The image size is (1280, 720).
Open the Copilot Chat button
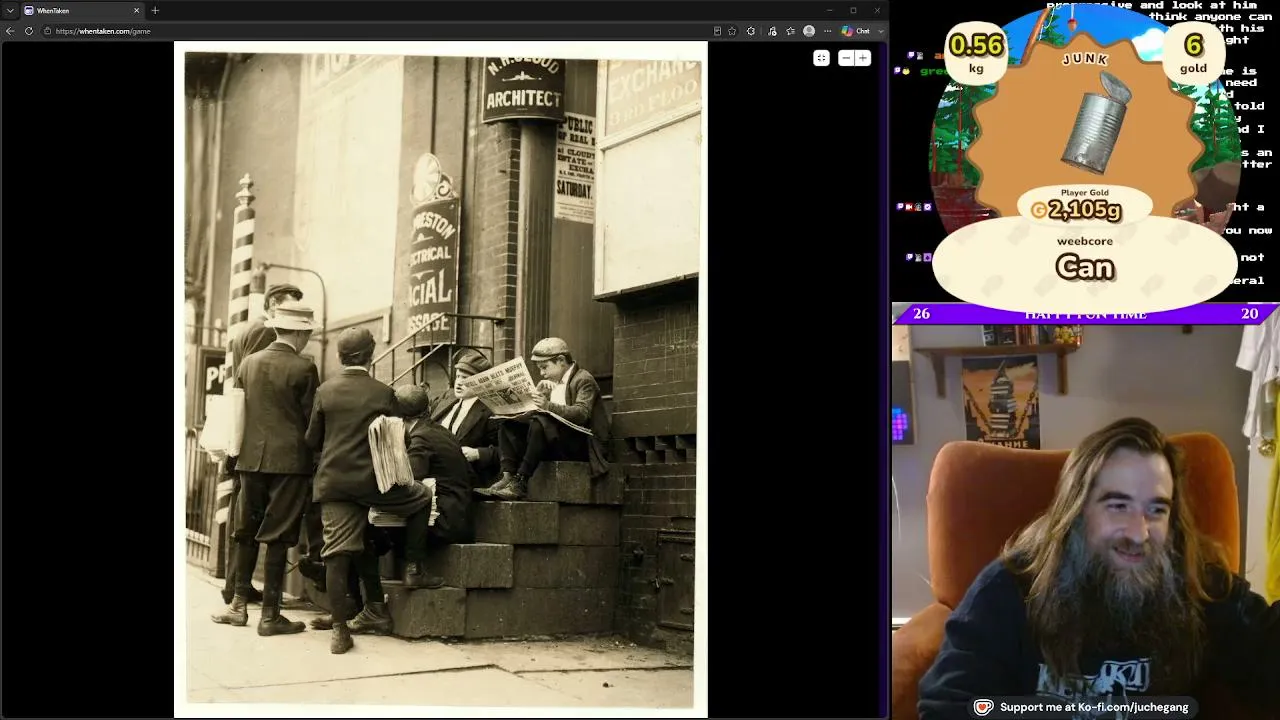[856, 31]
